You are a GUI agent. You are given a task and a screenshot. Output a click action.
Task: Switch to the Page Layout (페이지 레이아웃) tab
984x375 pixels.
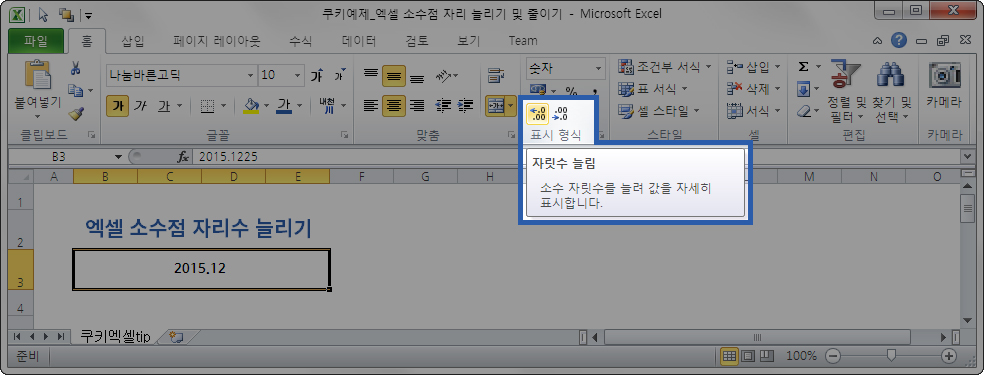pos(217,41)
